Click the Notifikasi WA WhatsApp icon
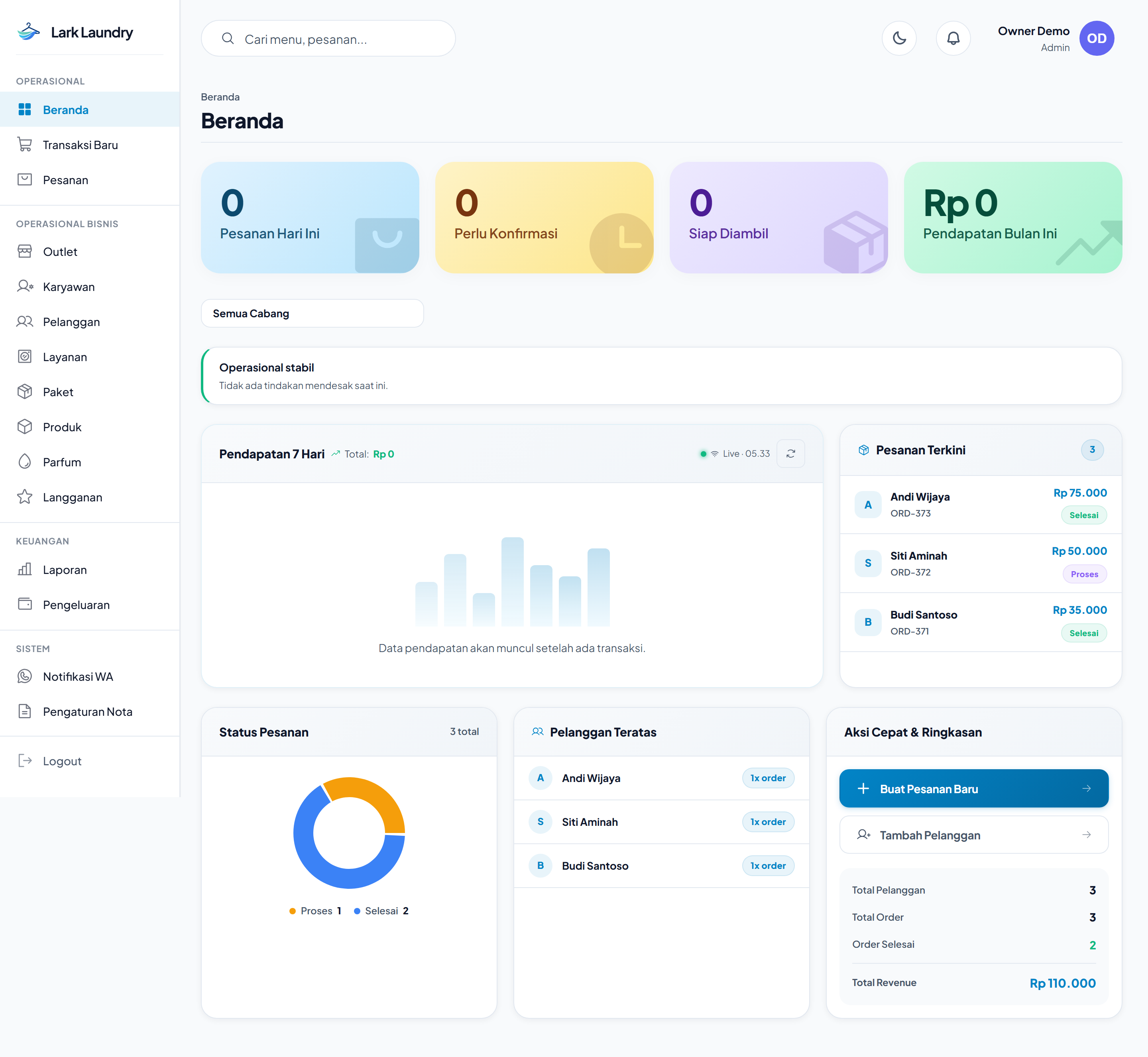The image size is (1148, 1057). click(x=25, y=676)
